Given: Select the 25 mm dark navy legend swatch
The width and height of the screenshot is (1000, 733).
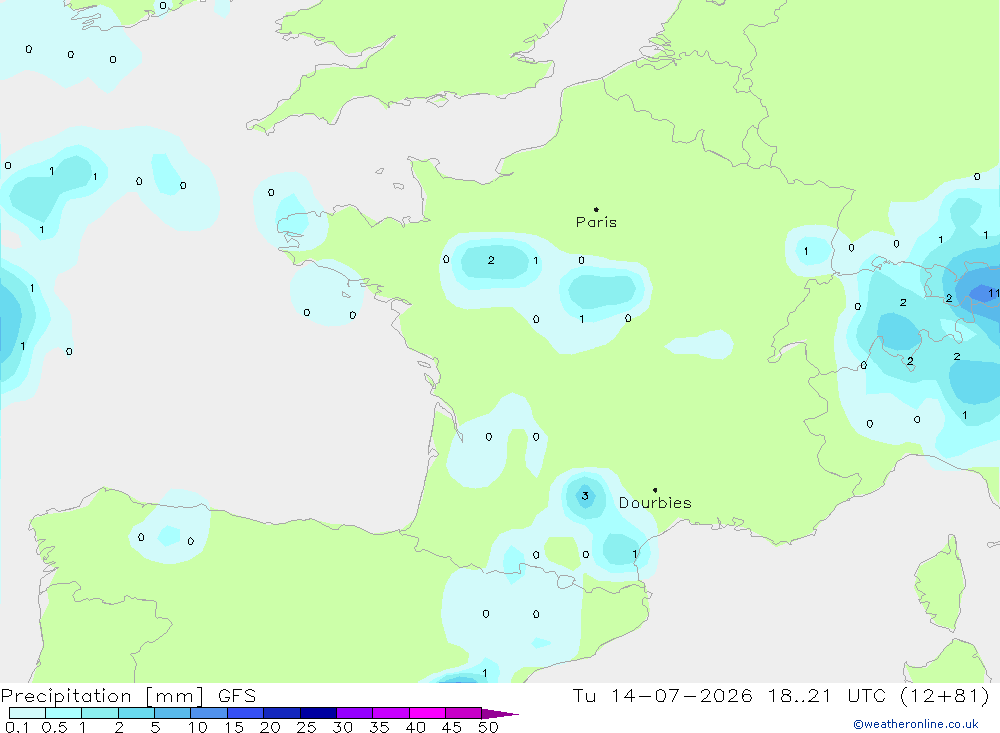Looking at the screenshot, I should [318, 713].
